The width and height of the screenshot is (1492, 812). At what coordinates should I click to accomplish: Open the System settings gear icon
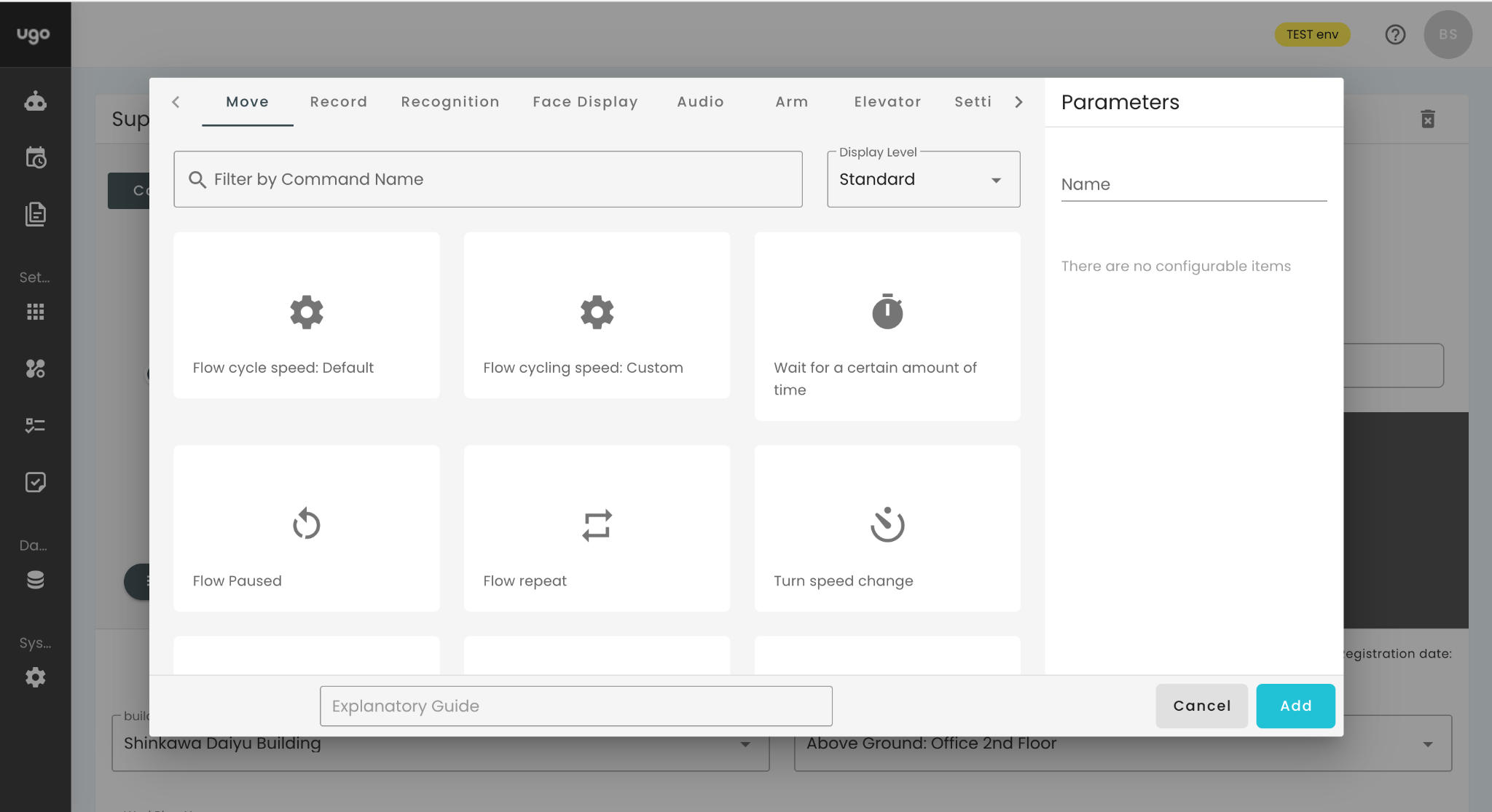[x=35, y=677]
